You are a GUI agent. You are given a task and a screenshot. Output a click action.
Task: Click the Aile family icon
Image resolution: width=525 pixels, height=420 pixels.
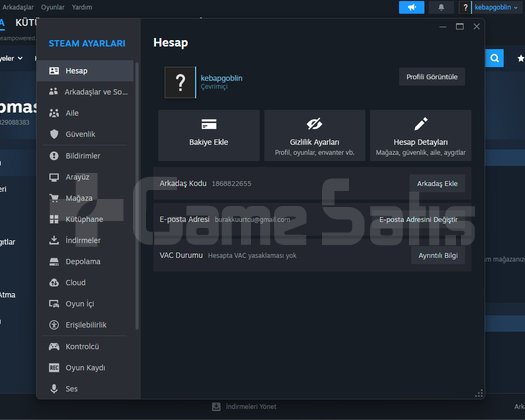tap(54, 113)
